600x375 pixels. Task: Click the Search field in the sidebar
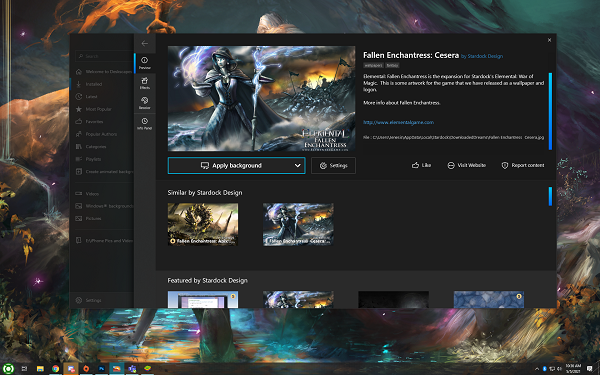[104, 56]
